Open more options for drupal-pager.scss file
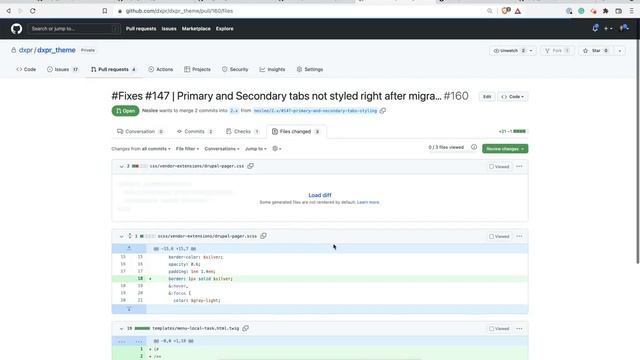Viewport: 640px width, 360px height. click(x=519, y=236)
